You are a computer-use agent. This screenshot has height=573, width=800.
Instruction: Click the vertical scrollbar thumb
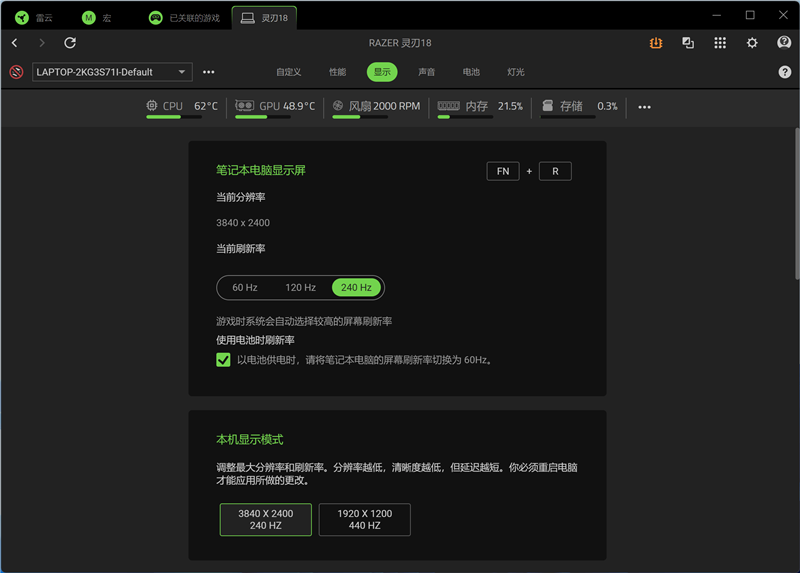(x=797, y=203)
